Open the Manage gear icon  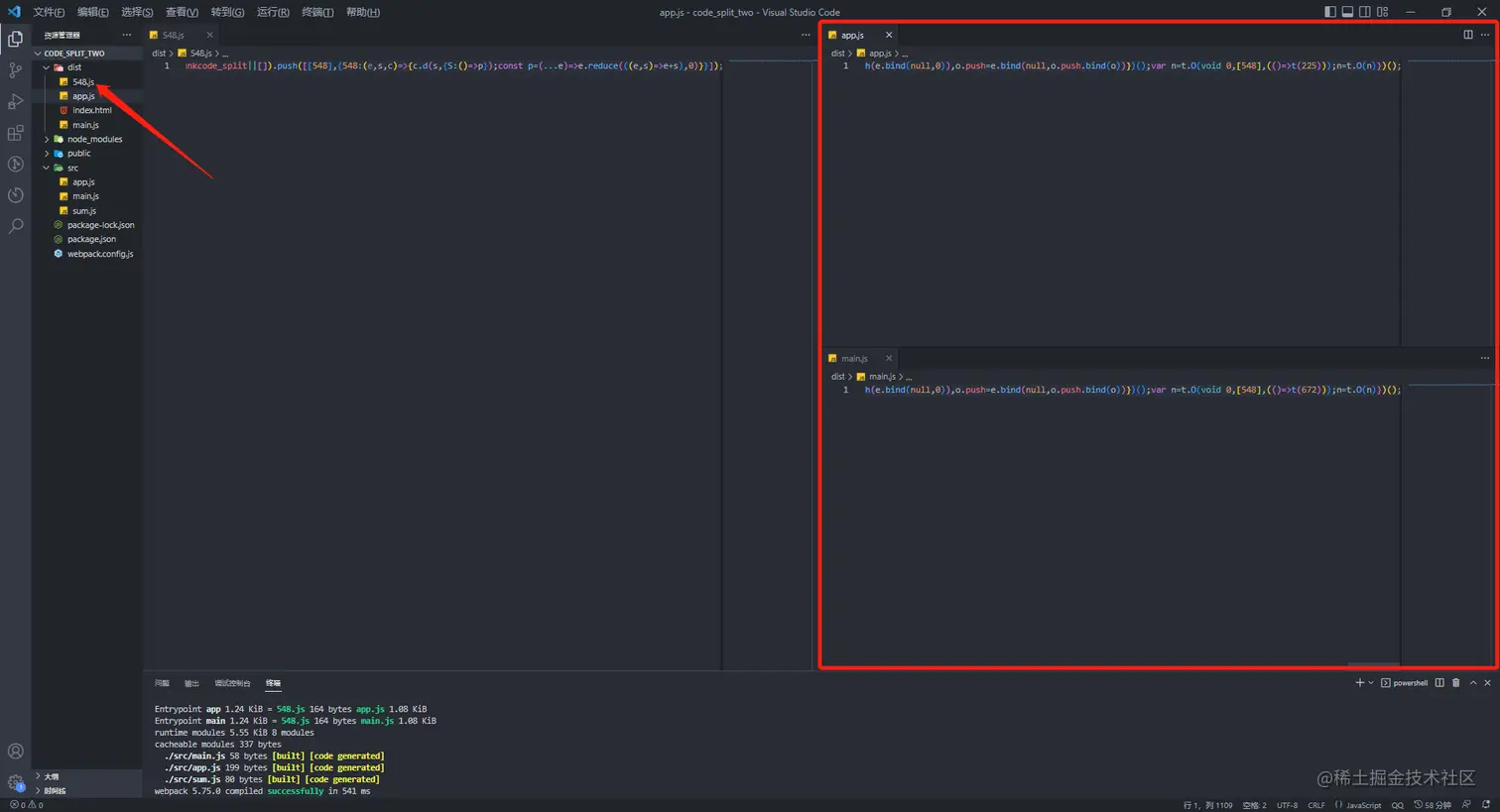(16, 783)
